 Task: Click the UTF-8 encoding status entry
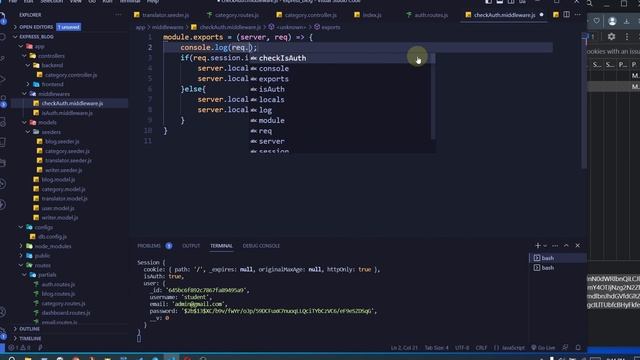click(x=462, y=348)
